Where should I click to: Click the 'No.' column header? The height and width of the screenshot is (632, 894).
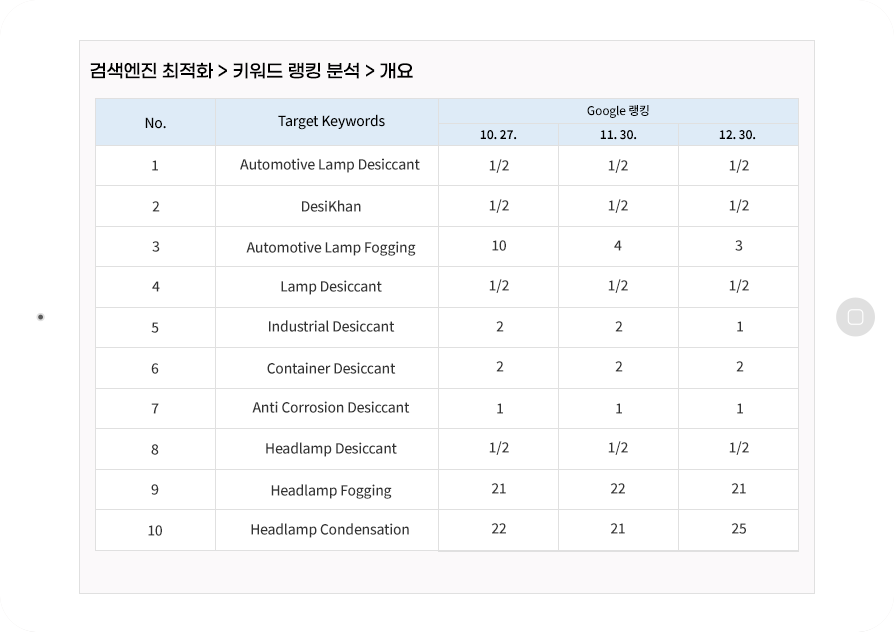click(x=155, y=123)
